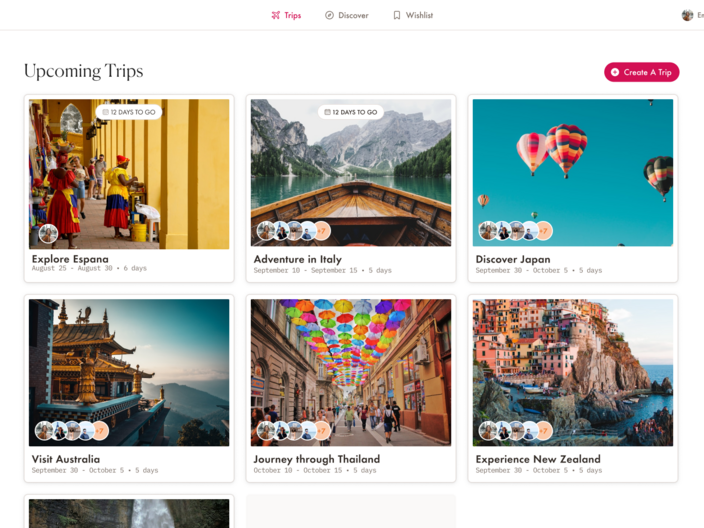
Task: Click the Explore Espana title
Action: (70, 259)
